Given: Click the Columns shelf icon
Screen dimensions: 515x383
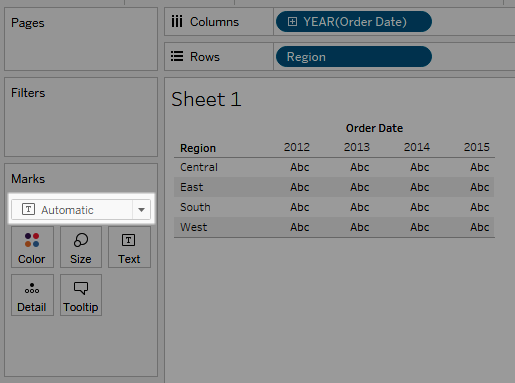Looking at the screenshot, I should click(177, 22).
